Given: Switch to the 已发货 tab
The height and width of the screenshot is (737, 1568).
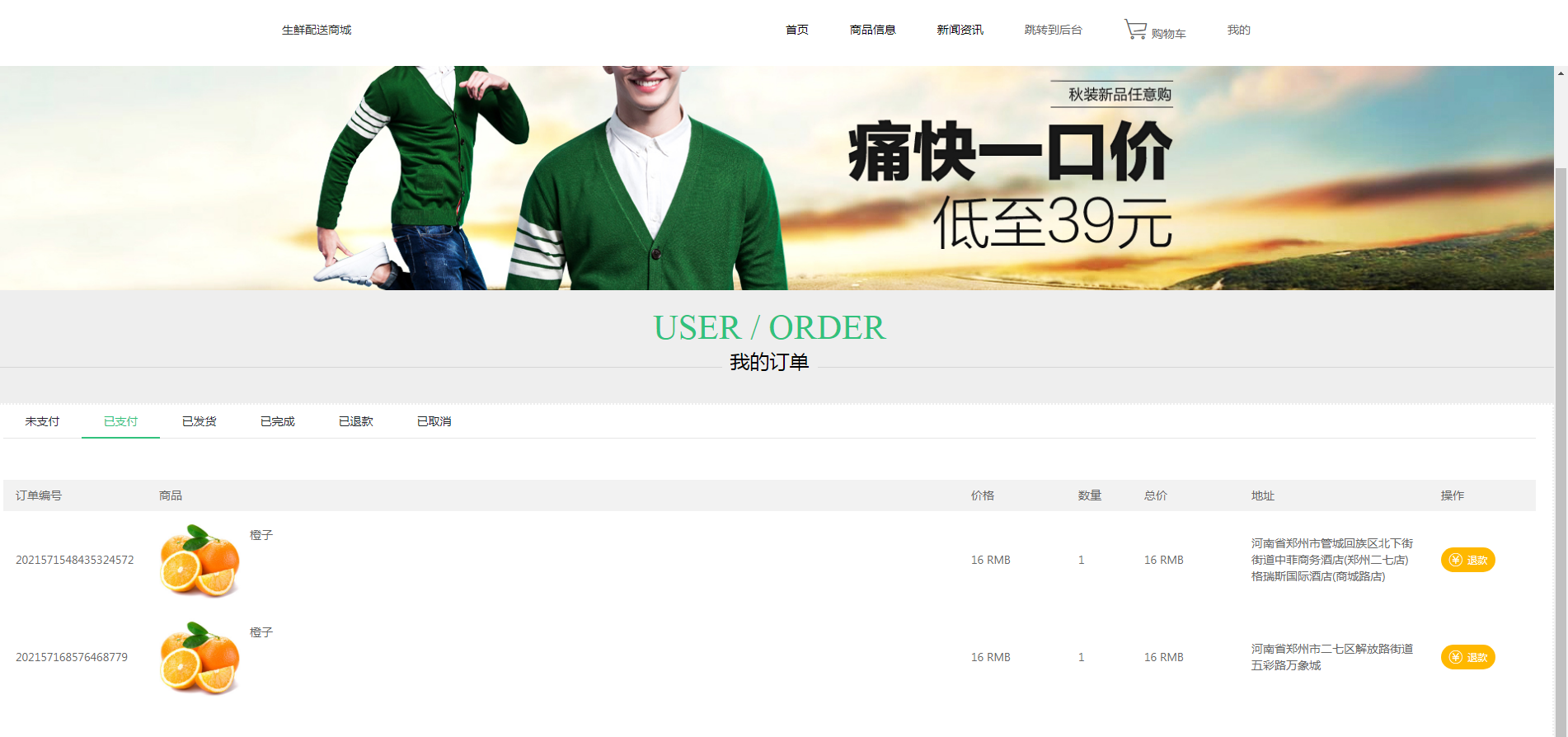Looking at the screenshot, I should tap(199, 421).
